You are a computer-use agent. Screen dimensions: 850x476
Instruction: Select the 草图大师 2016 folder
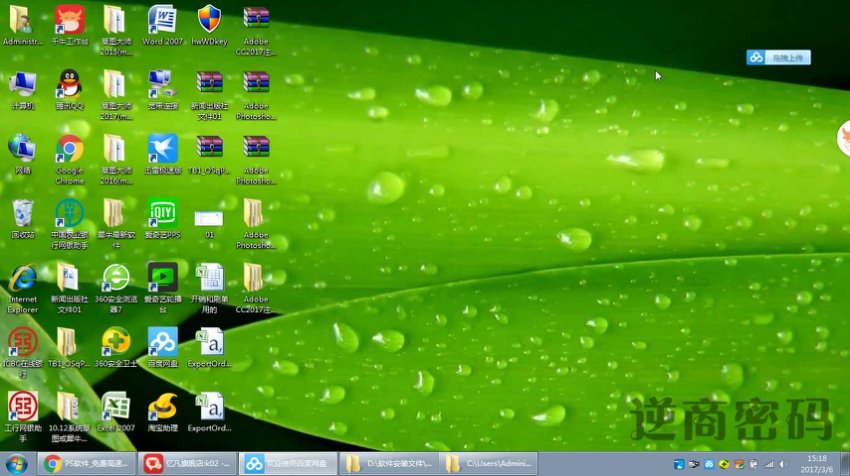pos(115,159)
